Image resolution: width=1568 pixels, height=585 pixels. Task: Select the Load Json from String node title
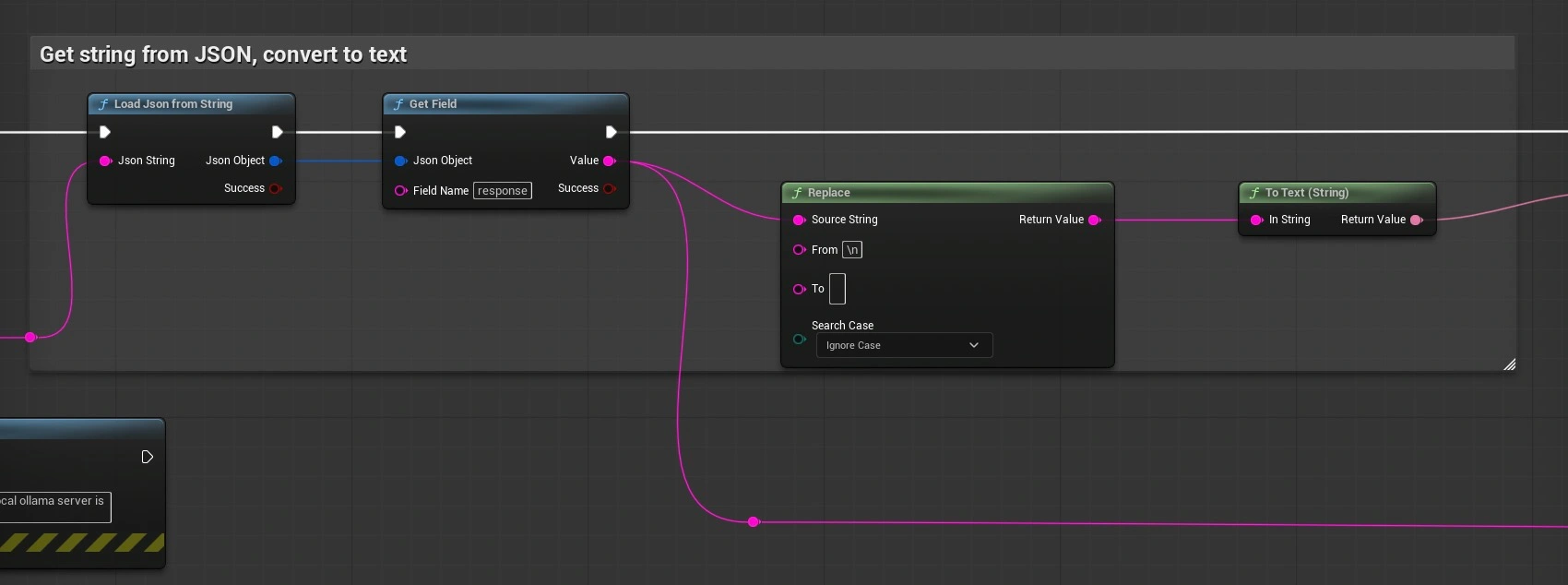(173, 104)
